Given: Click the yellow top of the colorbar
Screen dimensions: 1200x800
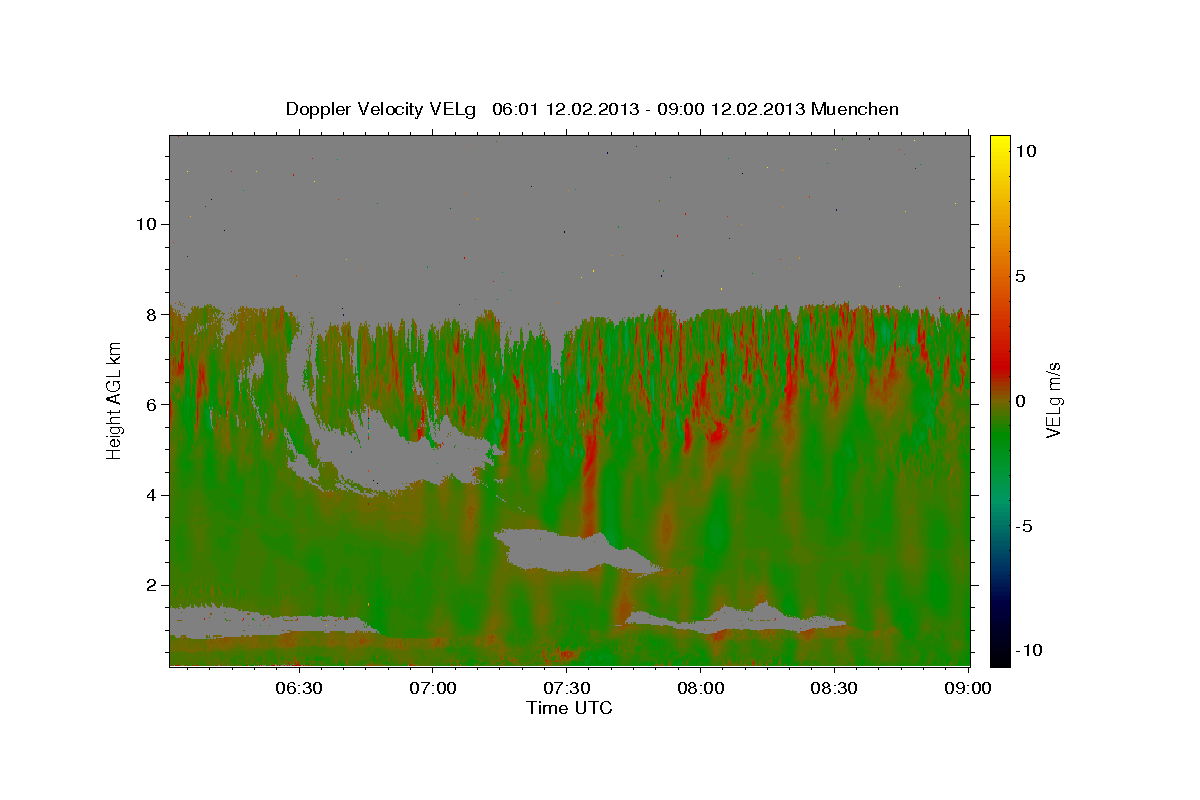Looking at the screenshot, I should [x=999, y=145].
